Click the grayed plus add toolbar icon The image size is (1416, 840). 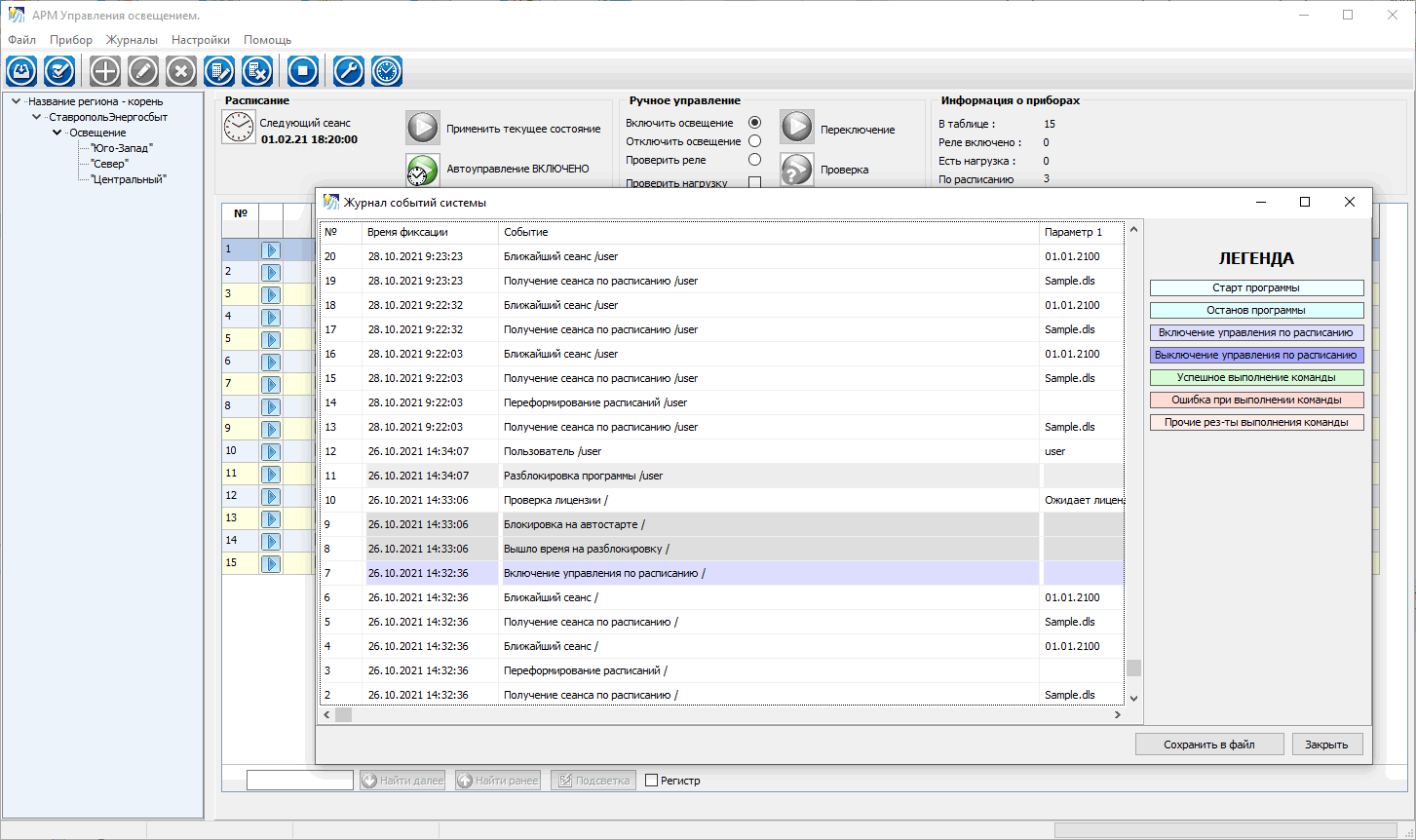(105, 71)
